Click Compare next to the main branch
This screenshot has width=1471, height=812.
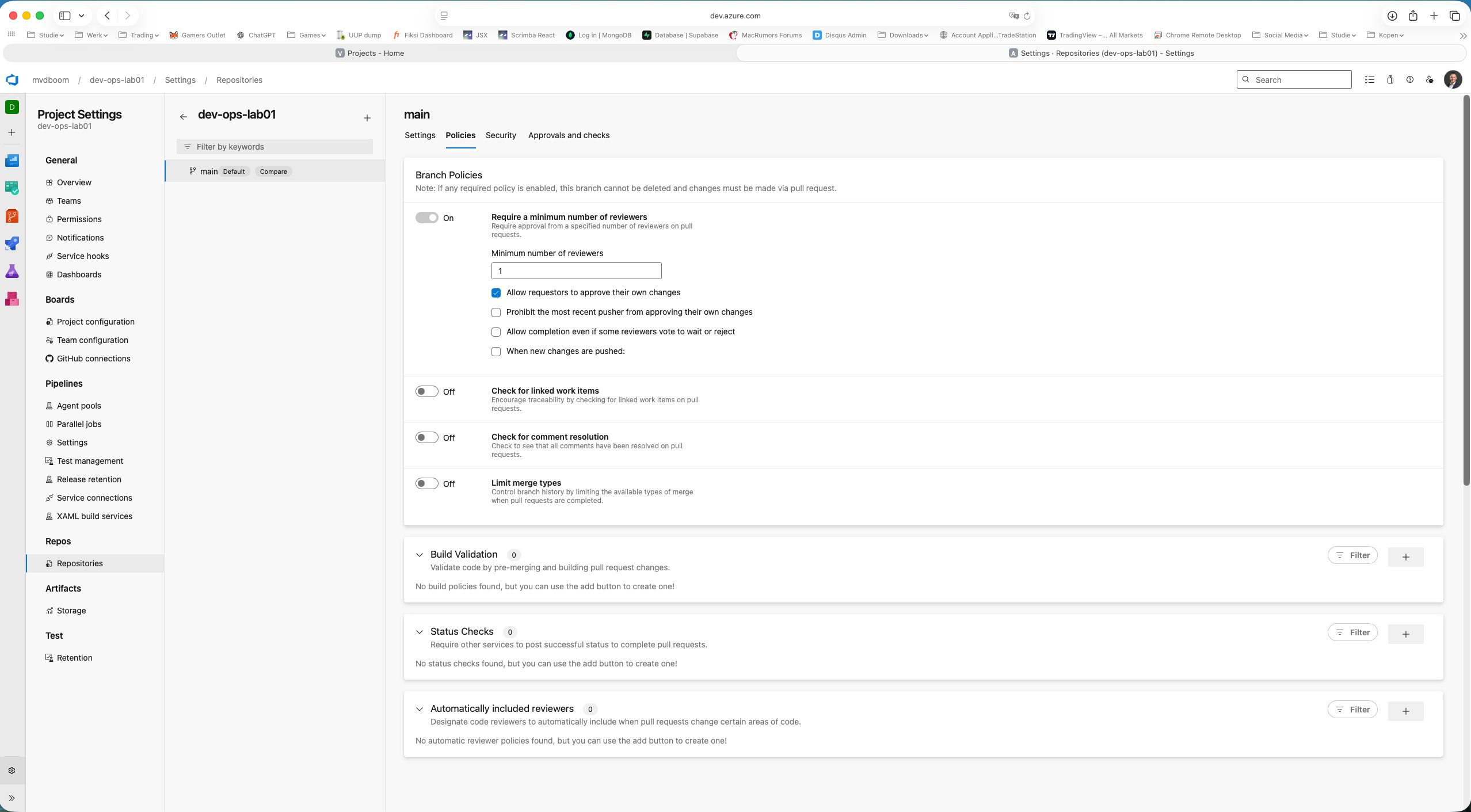[273, 171]
